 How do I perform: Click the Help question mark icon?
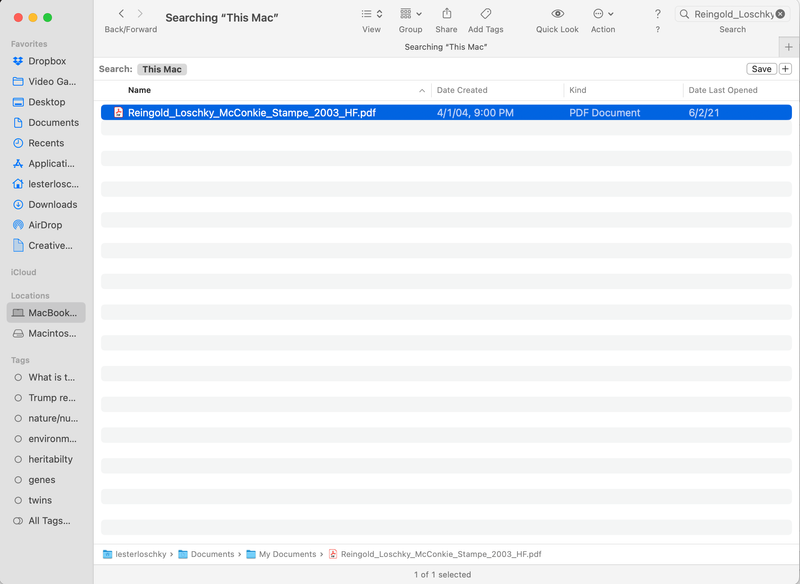[657, 14]
